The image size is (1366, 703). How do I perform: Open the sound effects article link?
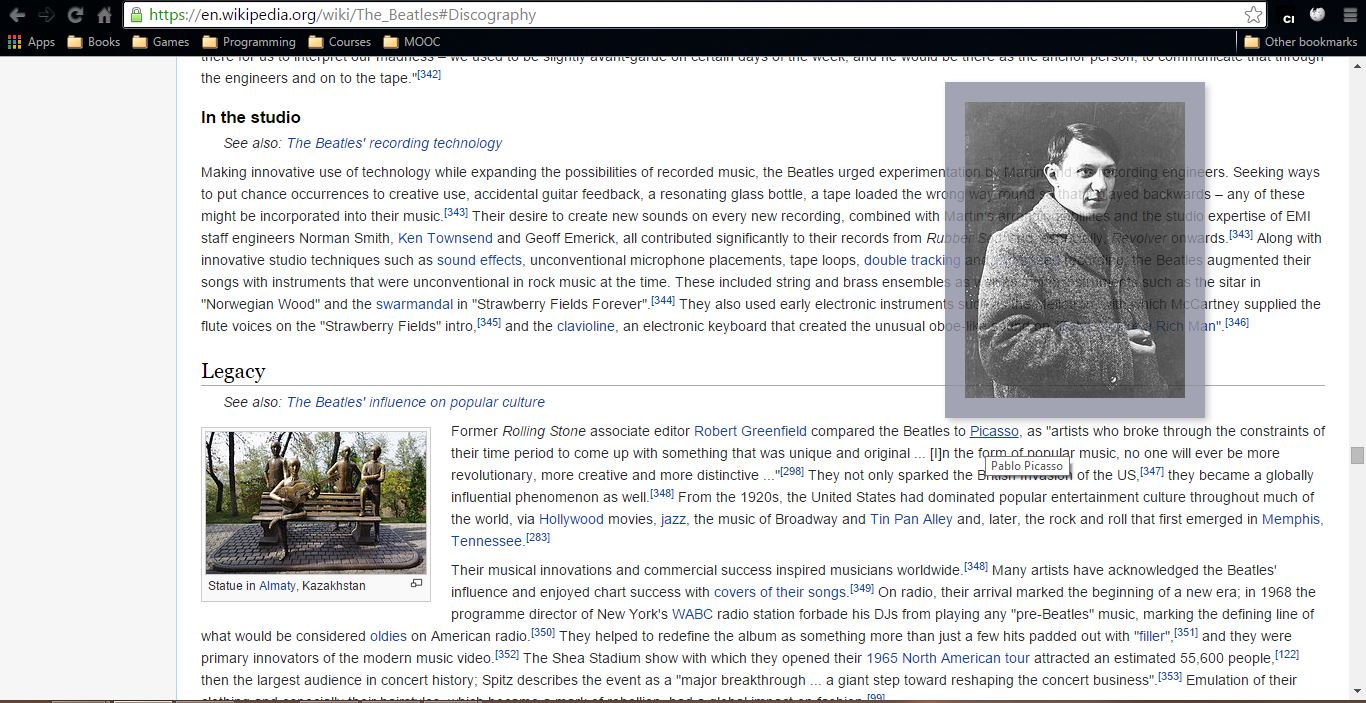click(x=479, y=260)
